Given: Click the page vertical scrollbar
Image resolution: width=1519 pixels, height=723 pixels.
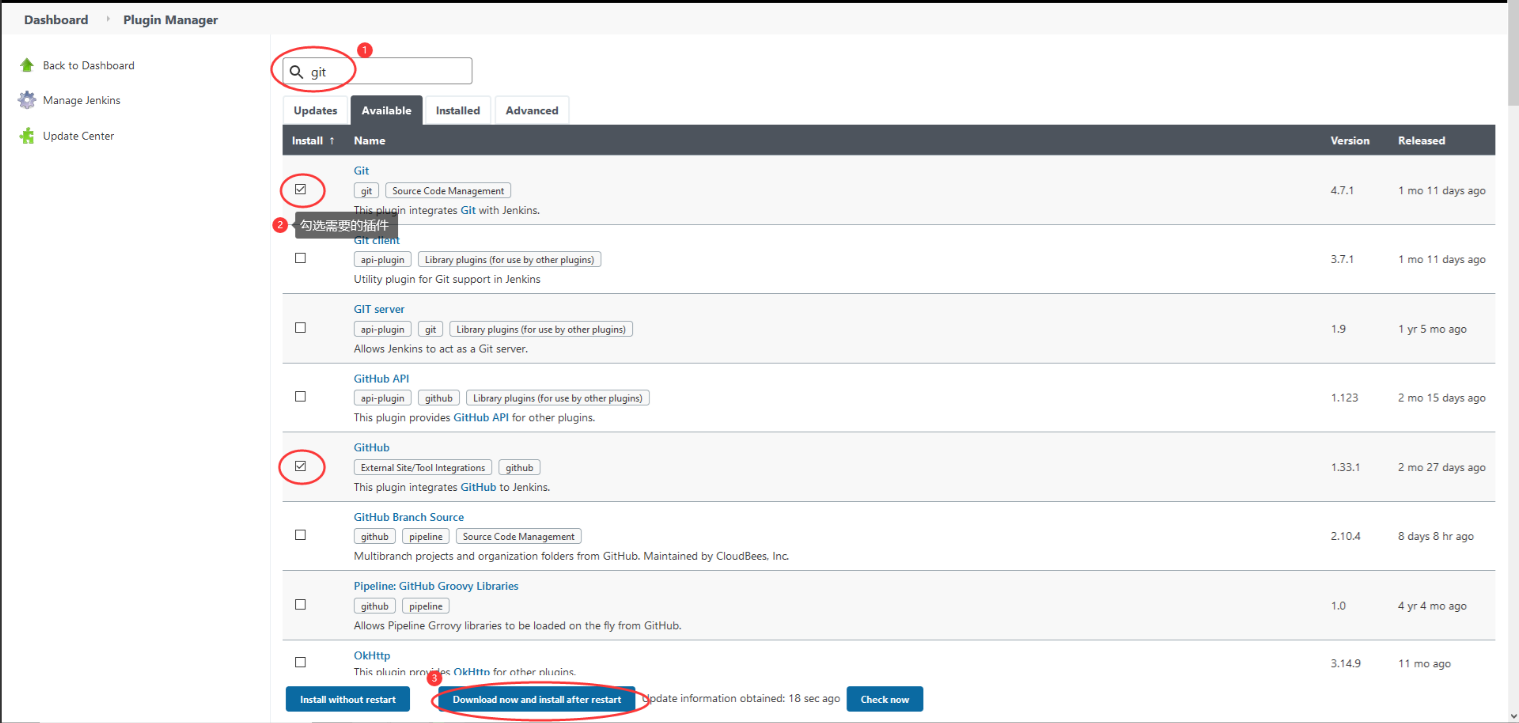Looking at the screenshot, I should pyautogui.click(x=1513, y=55).
